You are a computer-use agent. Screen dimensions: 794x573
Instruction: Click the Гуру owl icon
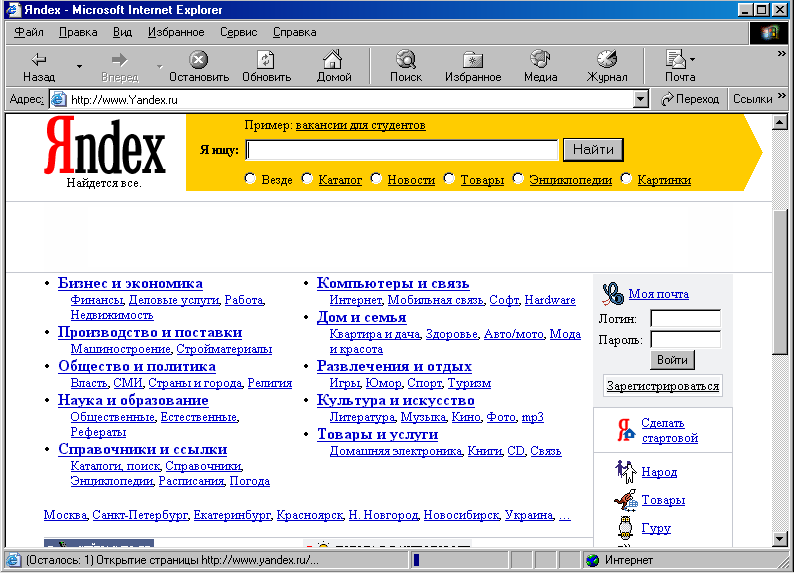[626, 527]
